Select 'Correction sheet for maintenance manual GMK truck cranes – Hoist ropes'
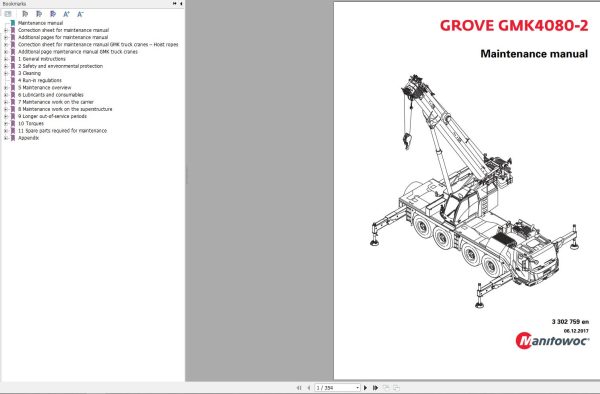Image resolution: width=600 pixels, height=394 pixels. [x=98, y=44]
